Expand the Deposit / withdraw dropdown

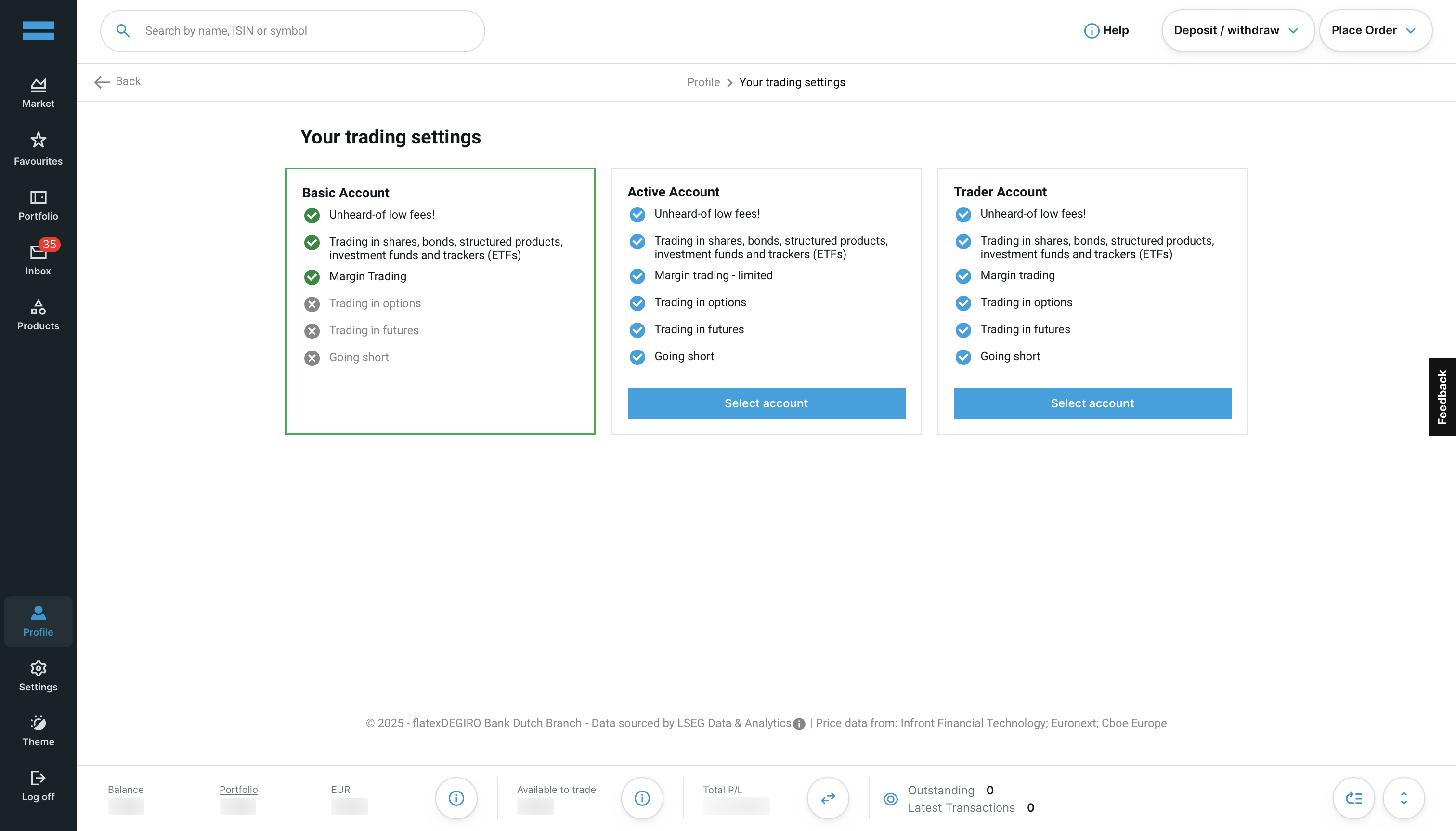[x=1237, y=30]
